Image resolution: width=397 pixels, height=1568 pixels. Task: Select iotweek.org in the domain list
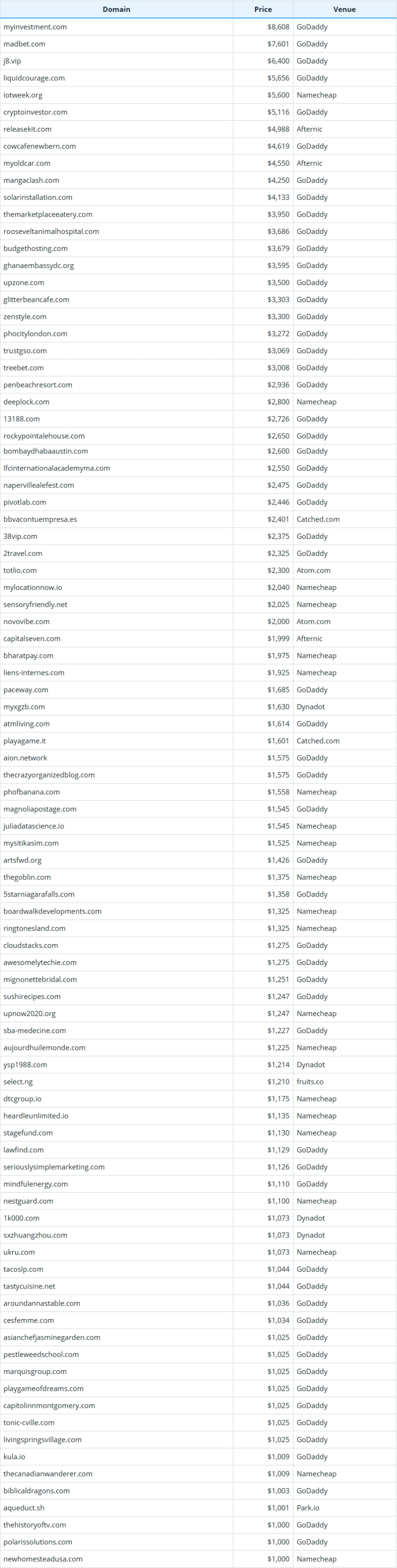(23, 95)
